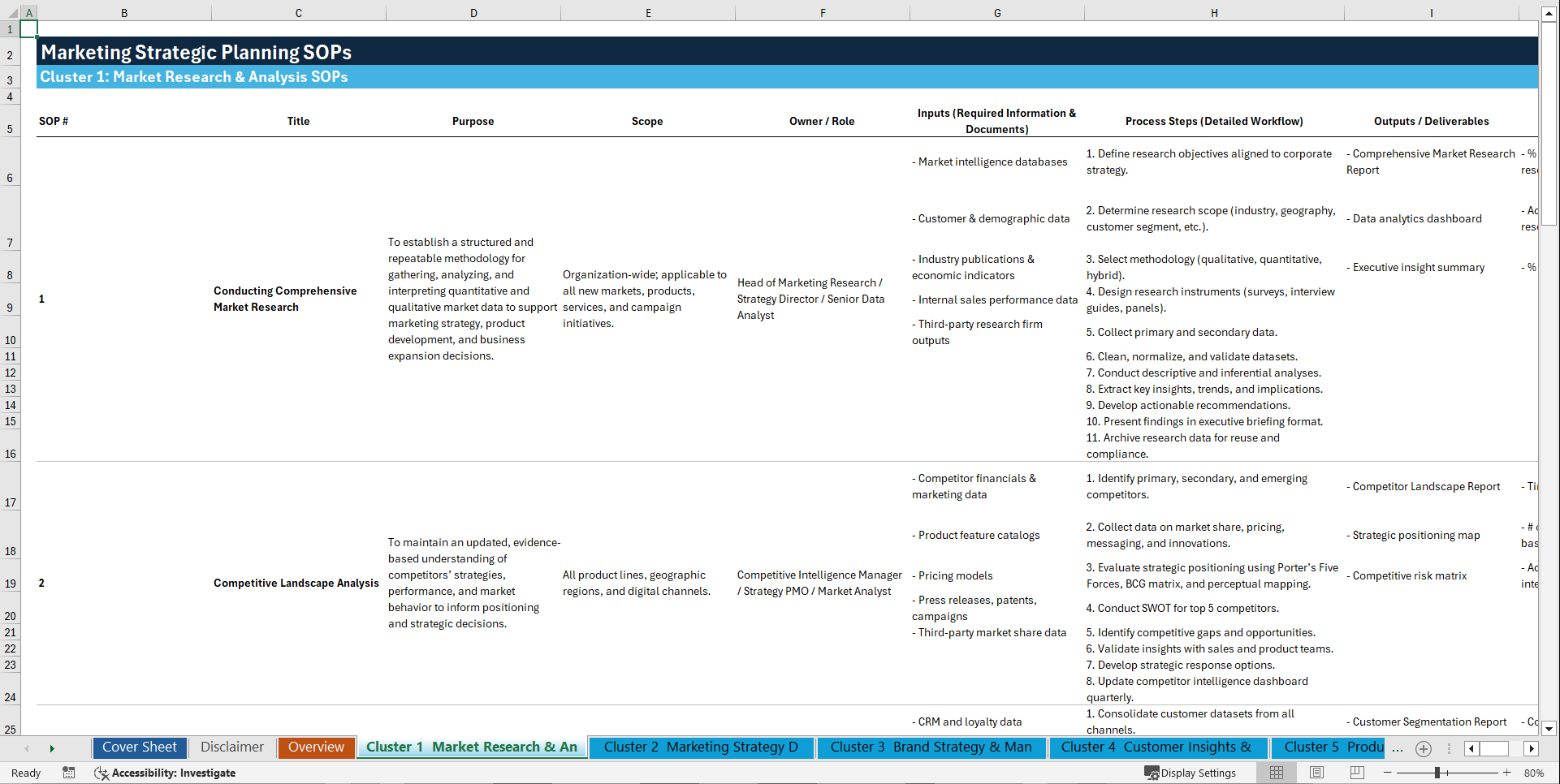This screenshot has height=784, width=1560.
Task: Open the Disclaimer sheet tab
Action: pyautogui.click(x=231, y=747)
